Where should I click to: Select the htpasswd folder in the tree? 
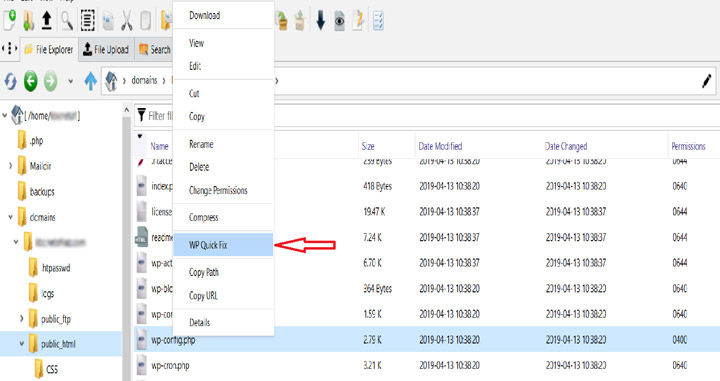click(56, 268)
